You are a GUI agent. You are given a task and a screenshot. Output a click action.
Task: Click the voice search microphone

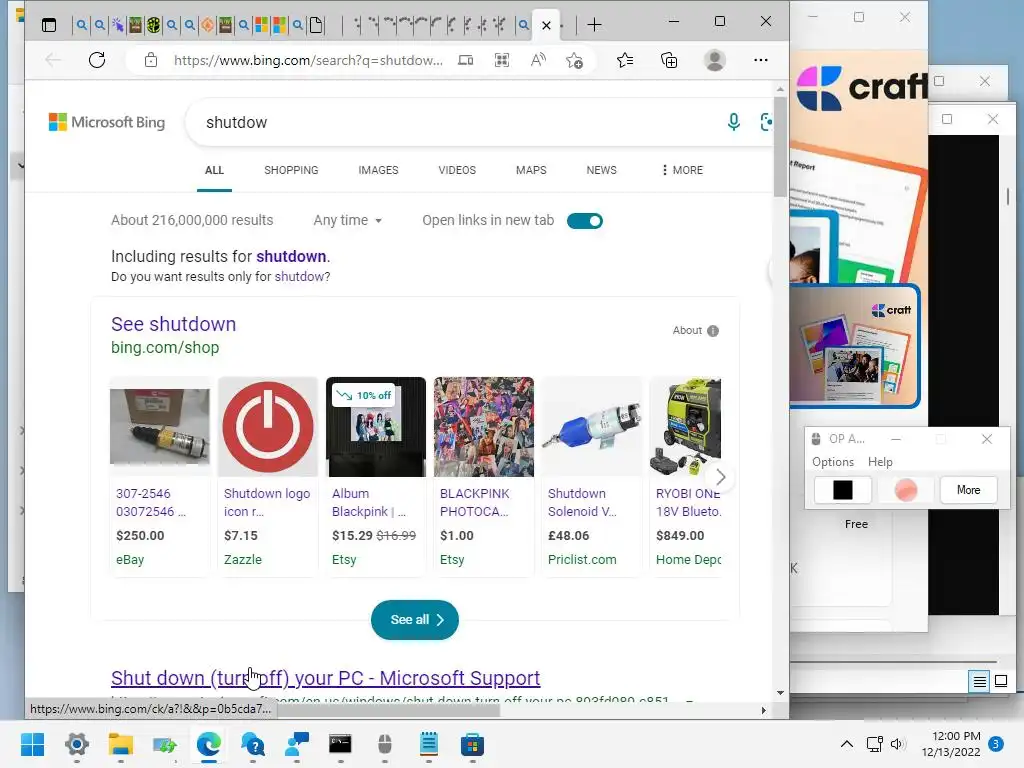(x=734, y=122)
